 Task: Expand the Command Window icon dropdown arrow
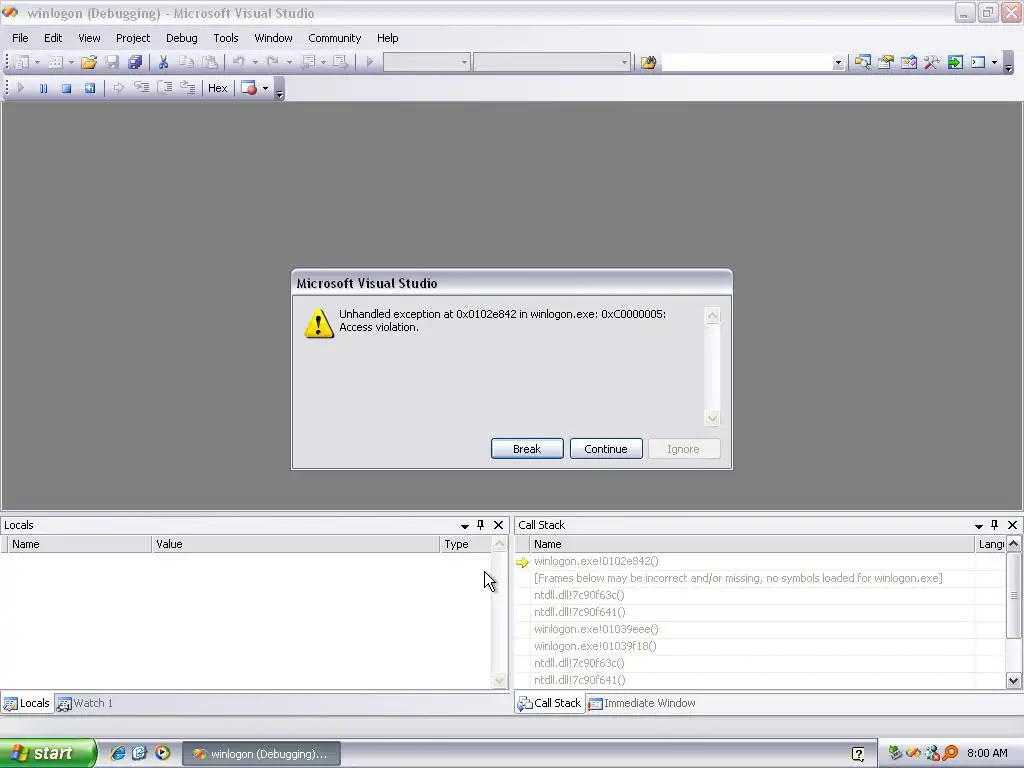coord(994,63)
